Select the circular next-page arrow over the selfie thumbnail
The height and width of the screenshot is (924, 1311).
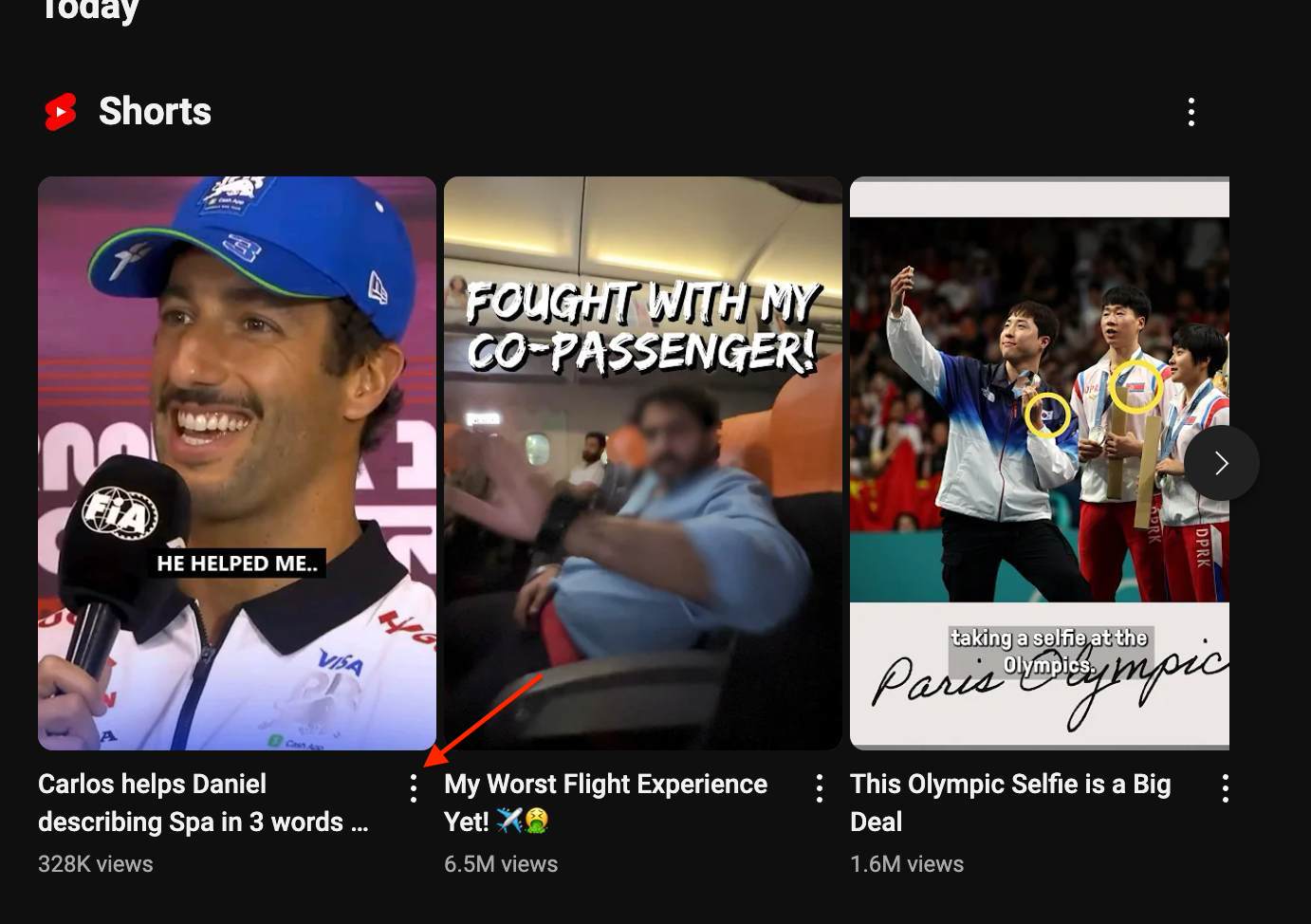[x=1221, y=463]
